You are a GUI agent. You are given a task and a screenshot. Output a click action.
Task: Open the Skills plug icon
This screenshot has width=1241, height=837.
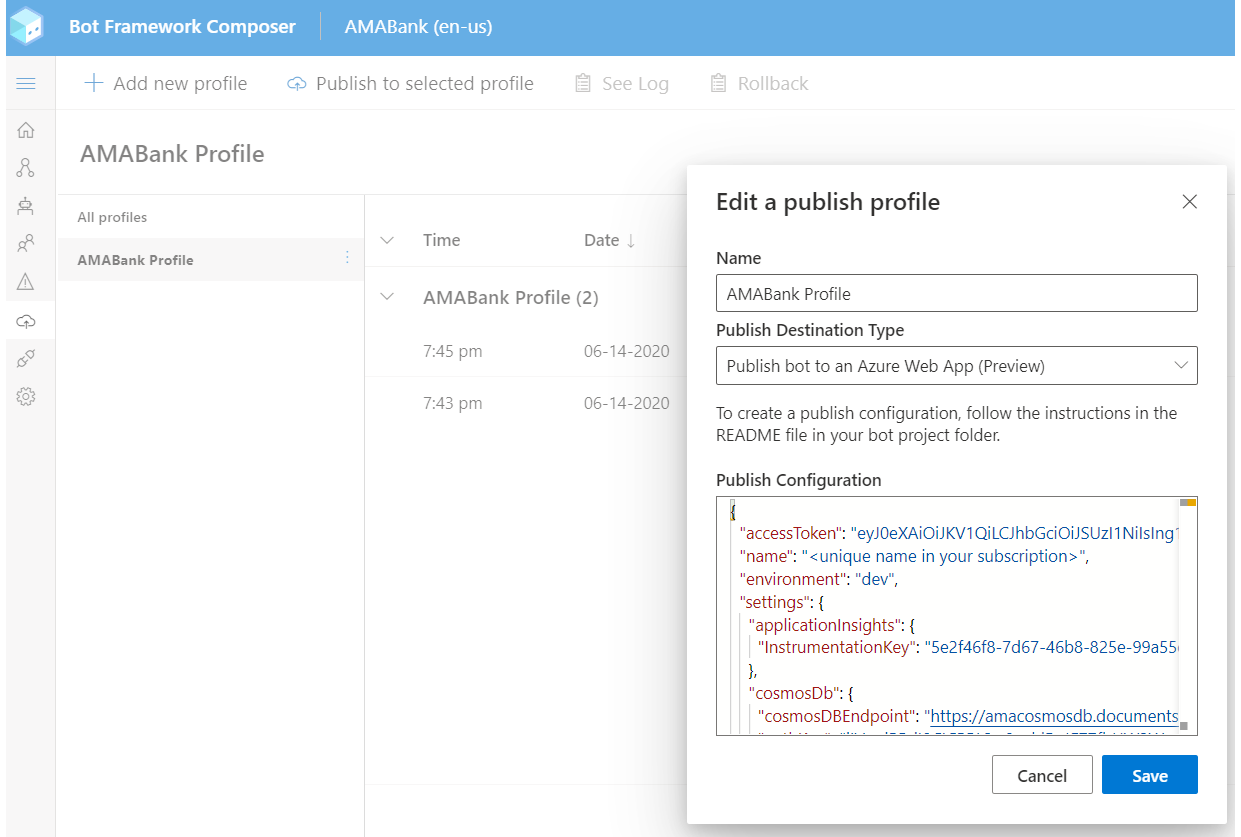[25, 358]
